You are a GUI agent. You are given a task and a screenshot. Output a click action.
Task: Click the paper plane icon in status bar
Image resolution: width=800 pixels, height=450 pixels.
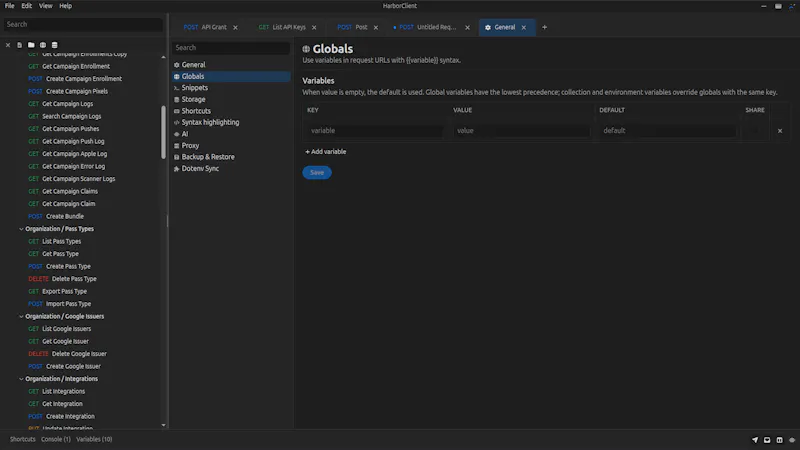tap(755, 439)
